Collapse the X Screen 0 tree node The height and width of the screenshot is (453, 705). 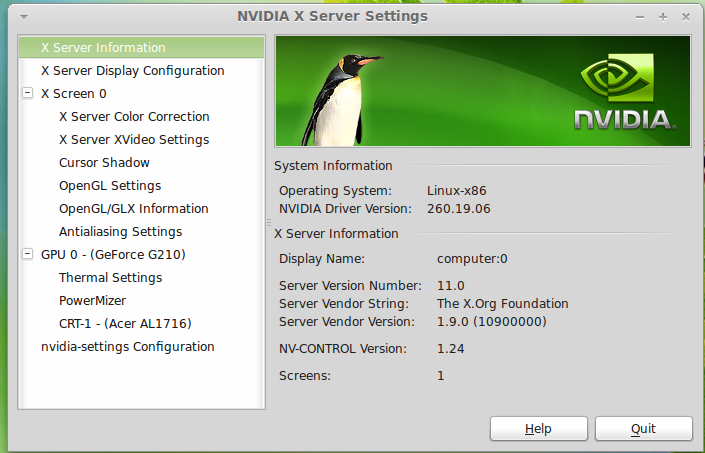27,93
